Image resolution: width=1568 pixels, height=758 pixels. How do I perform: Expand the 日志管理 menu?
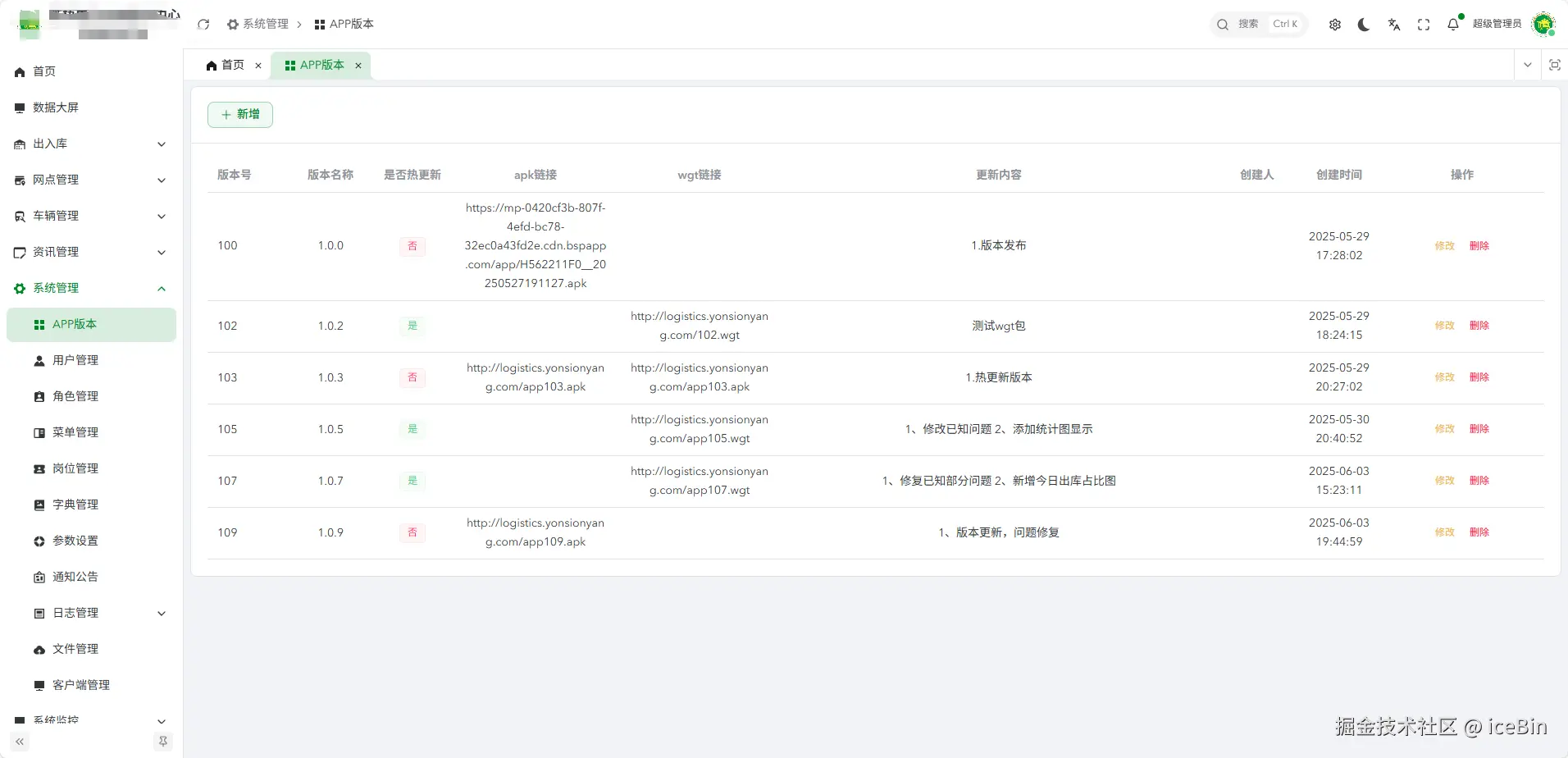coord(91,613)
